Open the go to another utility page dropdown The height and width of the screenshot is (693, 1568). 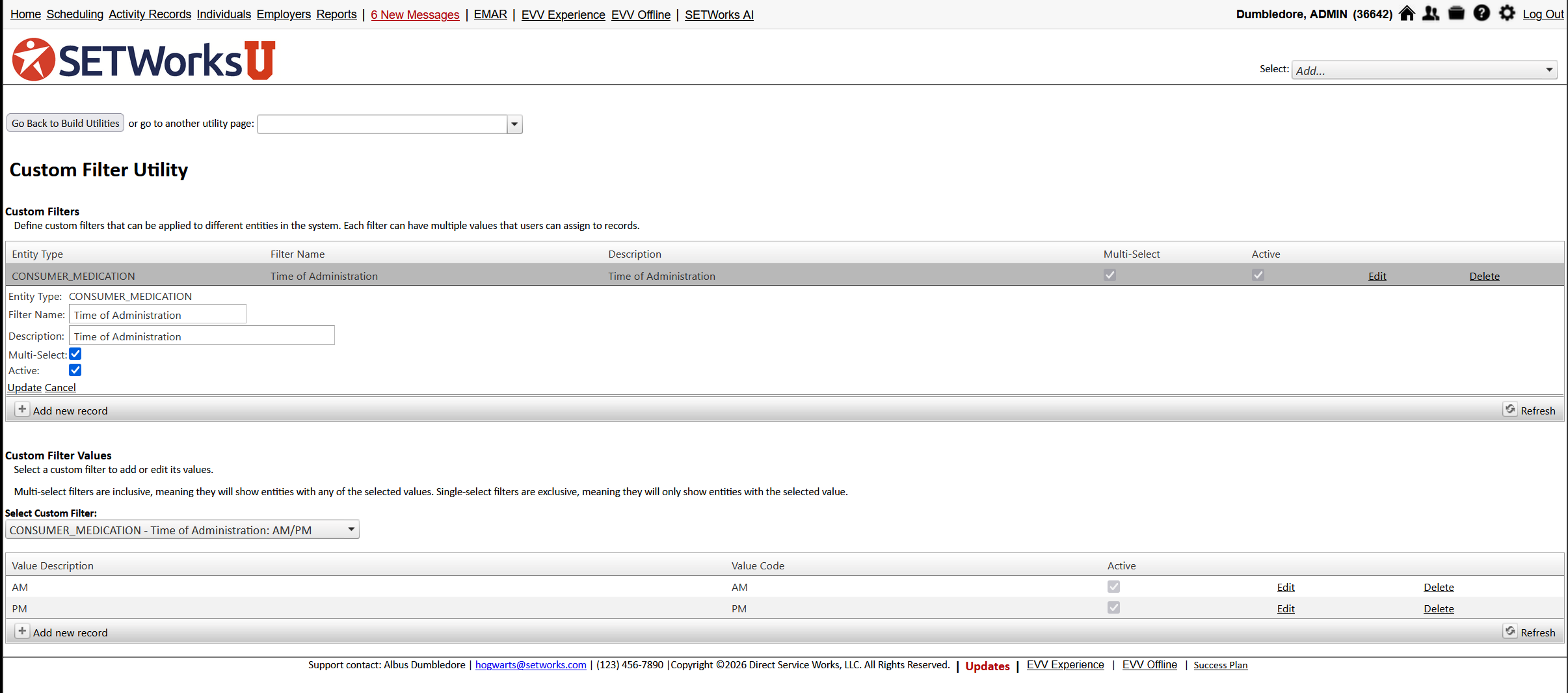click(514, 124)
